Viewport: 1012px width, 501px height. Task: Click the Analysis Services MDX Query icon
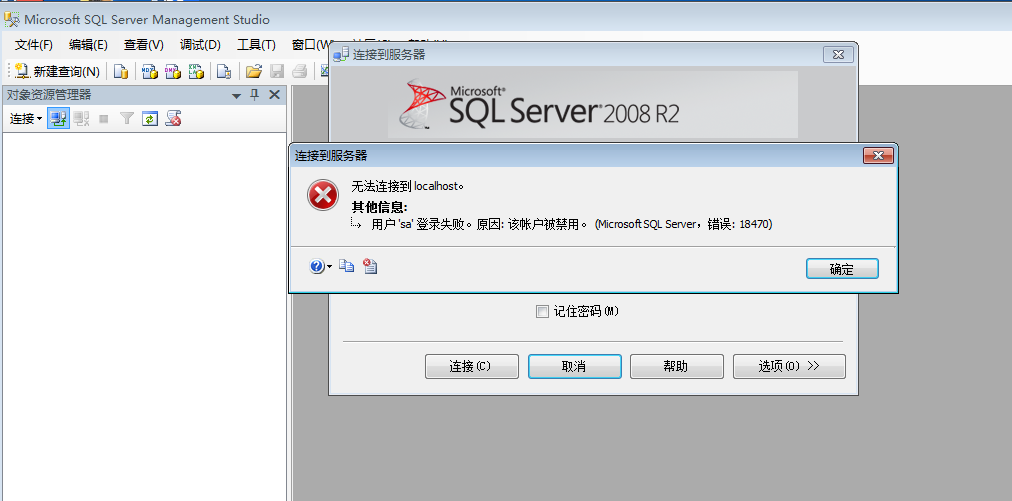150,71
